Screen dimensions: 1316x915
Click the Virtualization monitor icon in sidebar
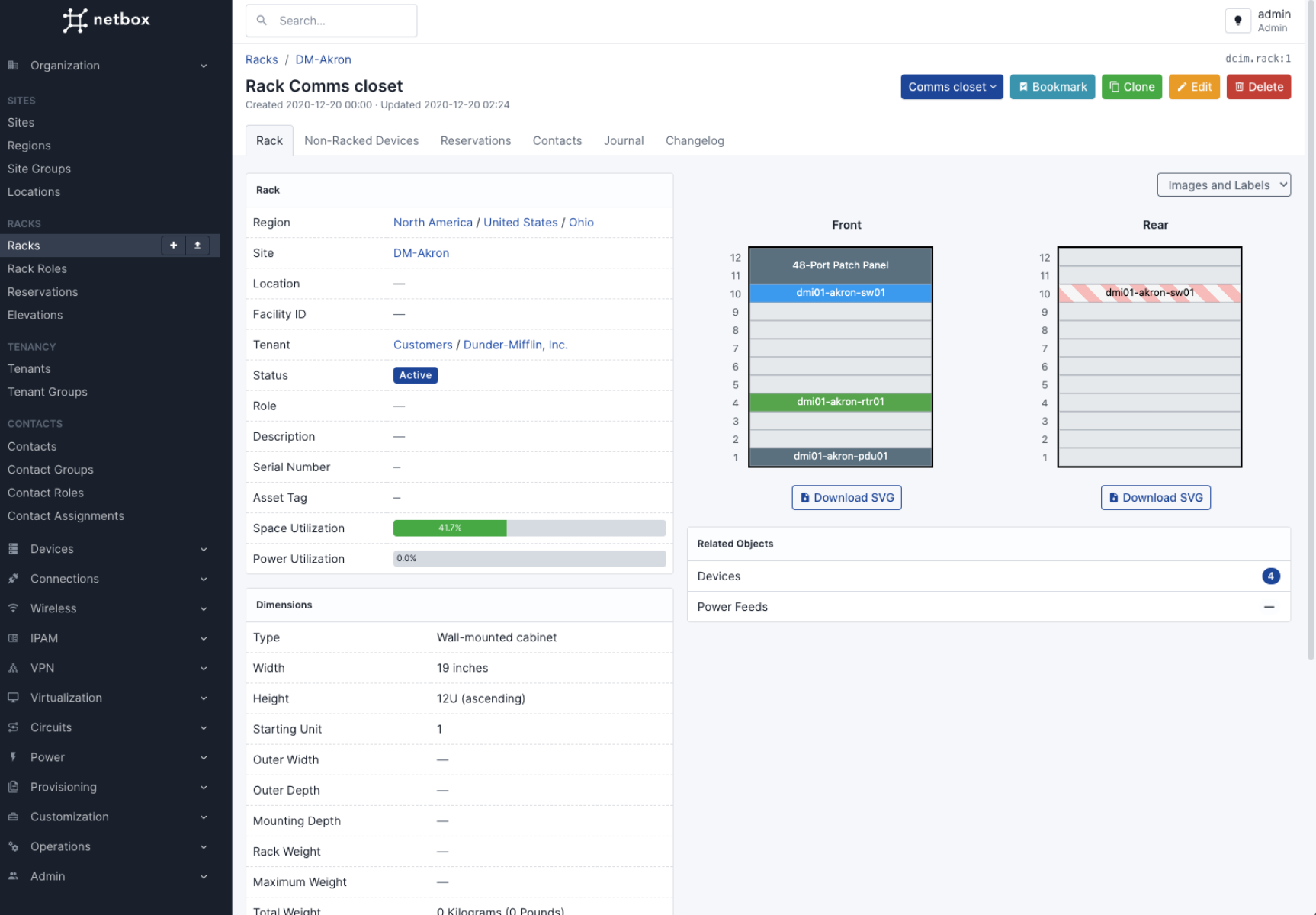tap(14, 698)
